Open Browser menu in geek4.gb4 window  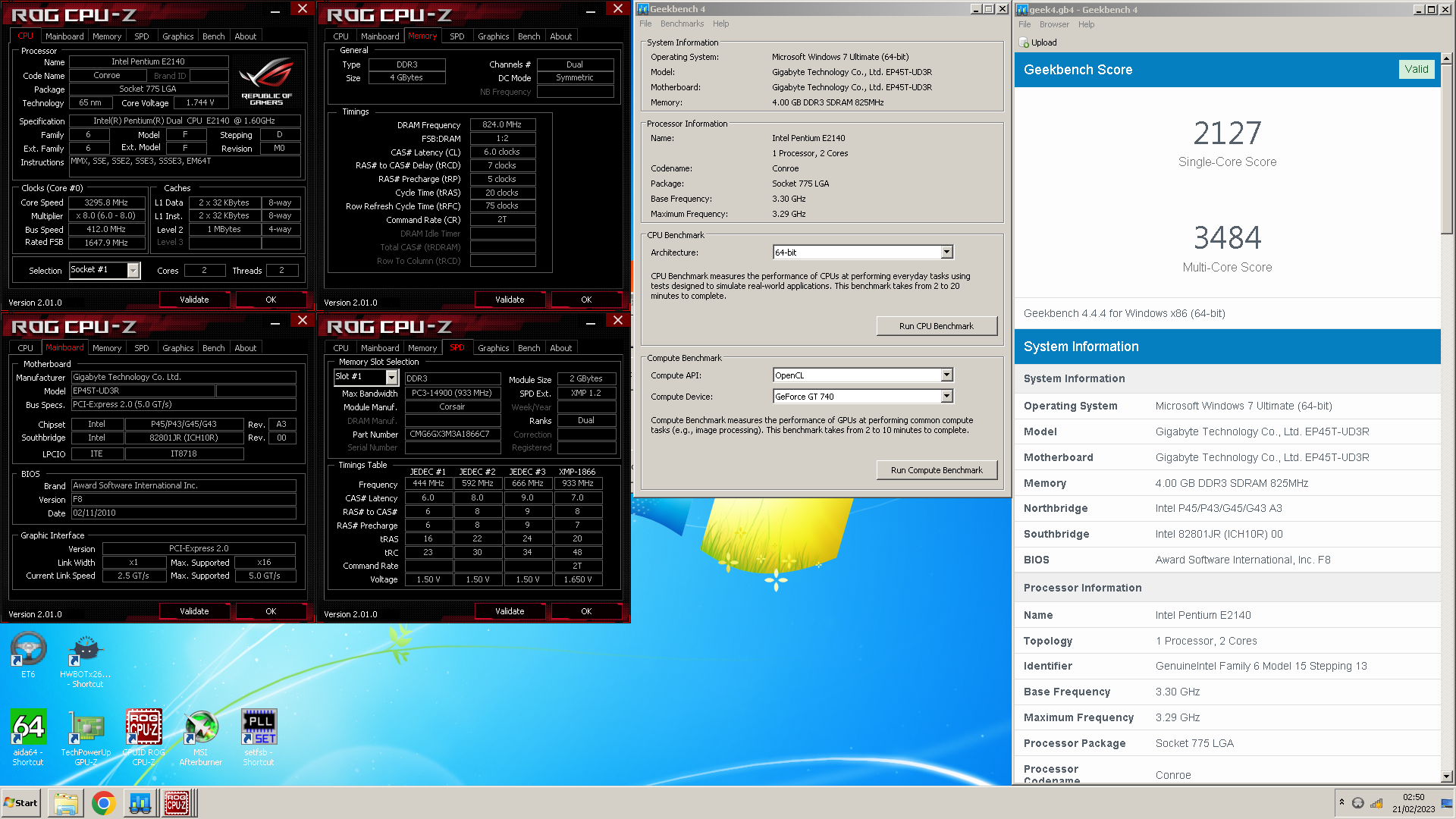click(x=1054, y=24)
